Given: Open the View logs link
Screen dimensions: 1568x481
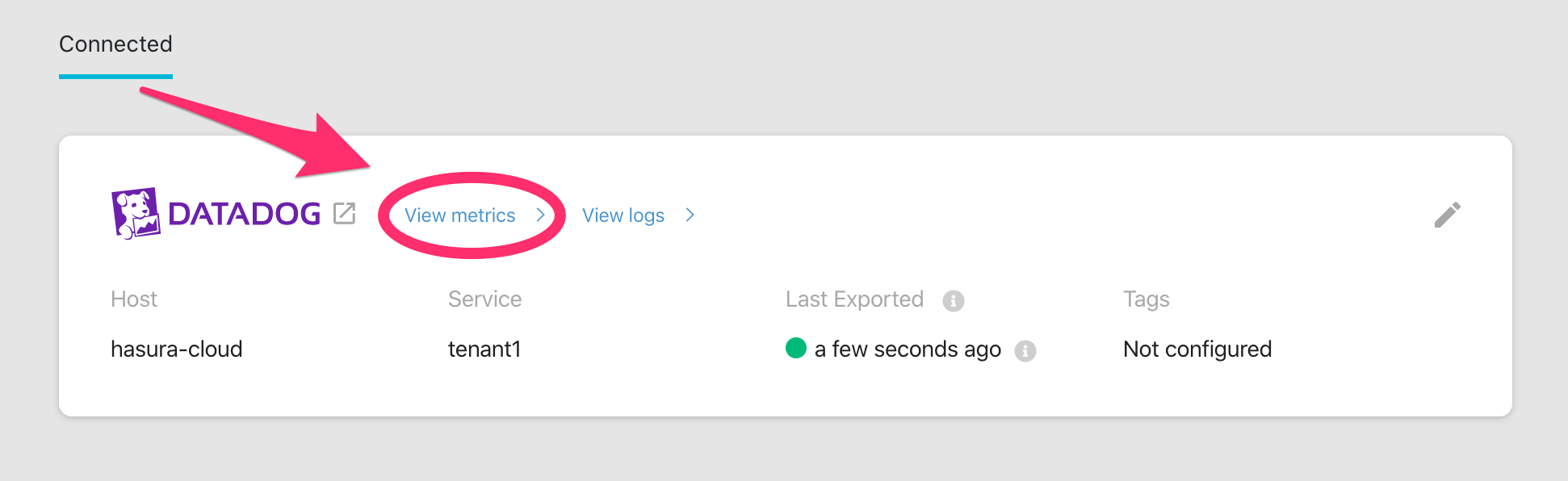Looking at the screenshot, I should pos(623,215).
